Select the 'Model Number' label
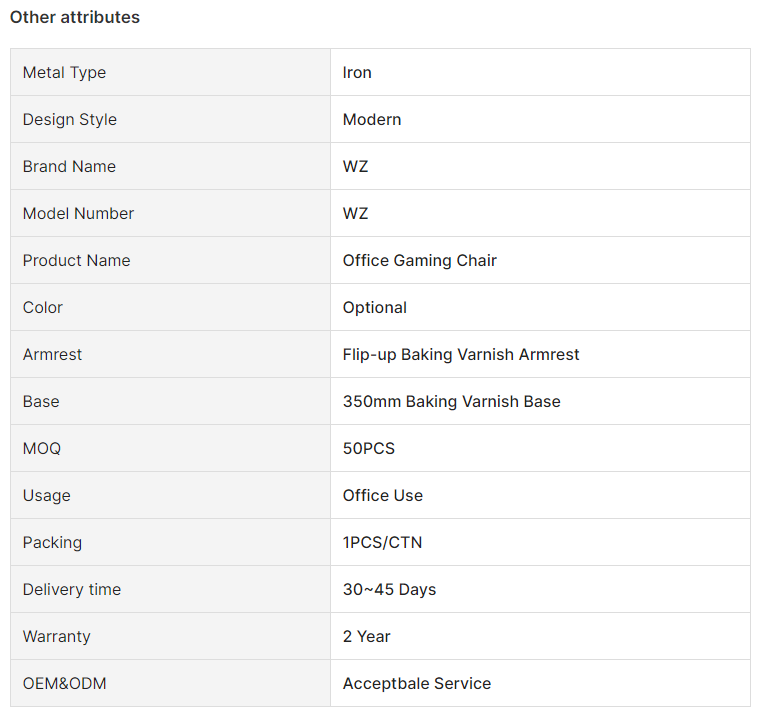The height and width of the screenshot is (715, 763). pos(78,213)
